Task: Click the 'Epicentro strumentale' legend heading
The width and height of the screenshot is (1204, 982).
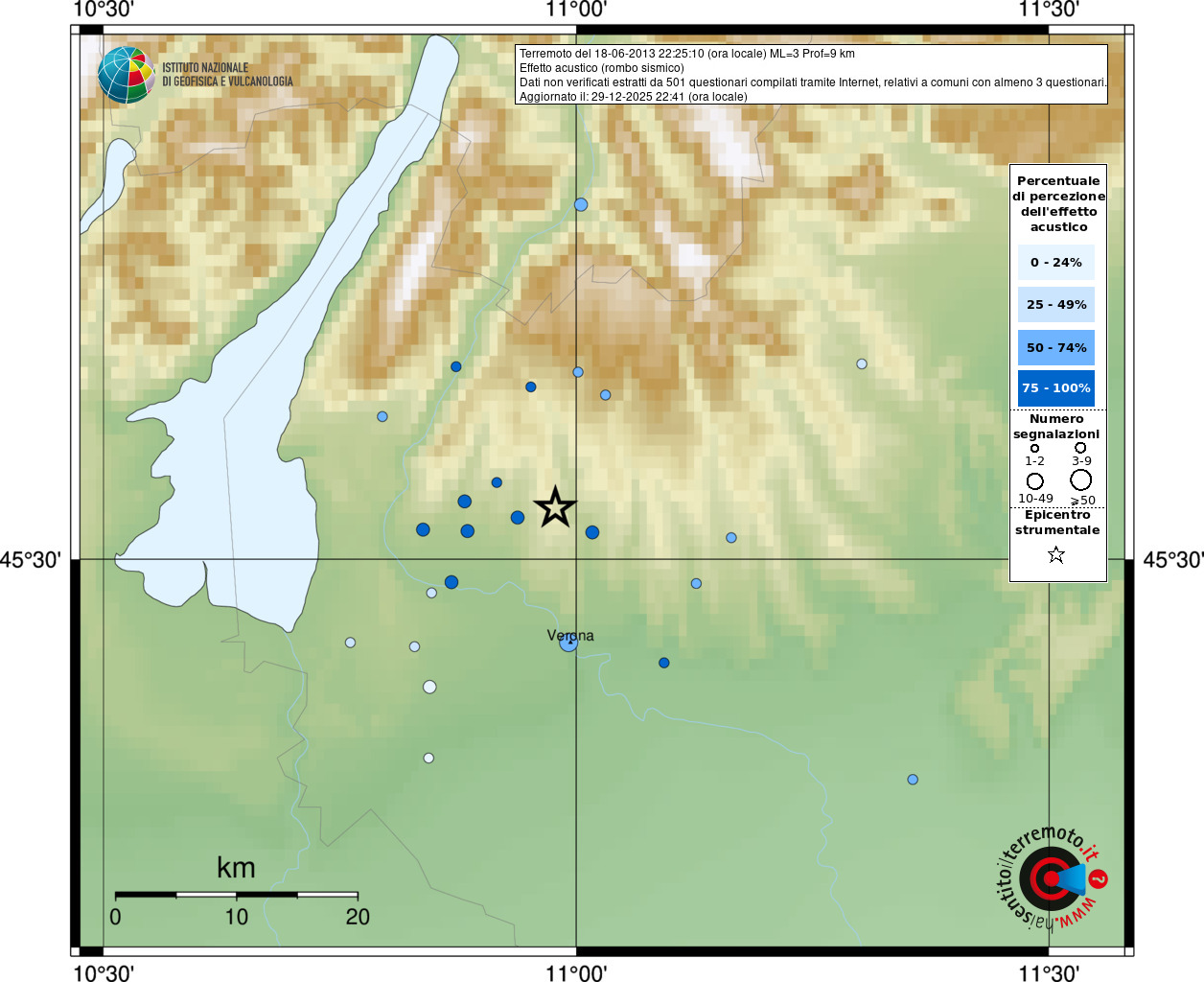Action: coord(1057,522)
